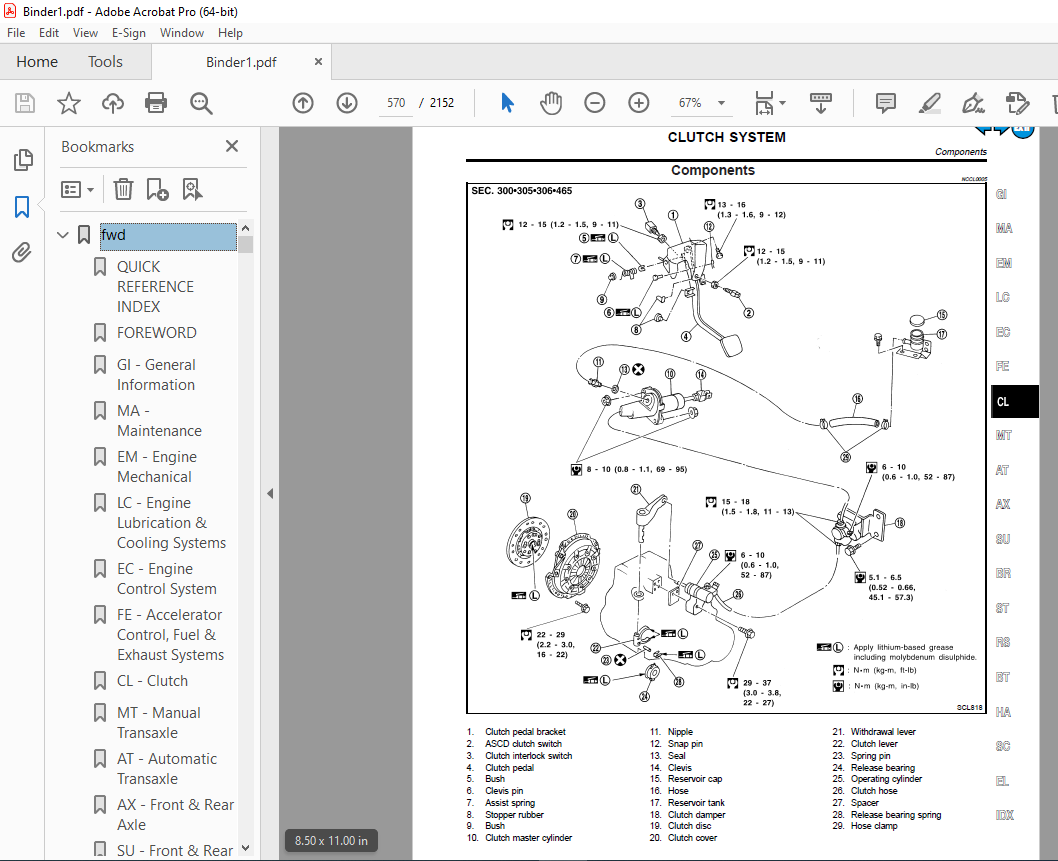The width and height of the screenshot is (1058, 861).
Task: Click the MT section index tab on page
Action: point(1003,435)
